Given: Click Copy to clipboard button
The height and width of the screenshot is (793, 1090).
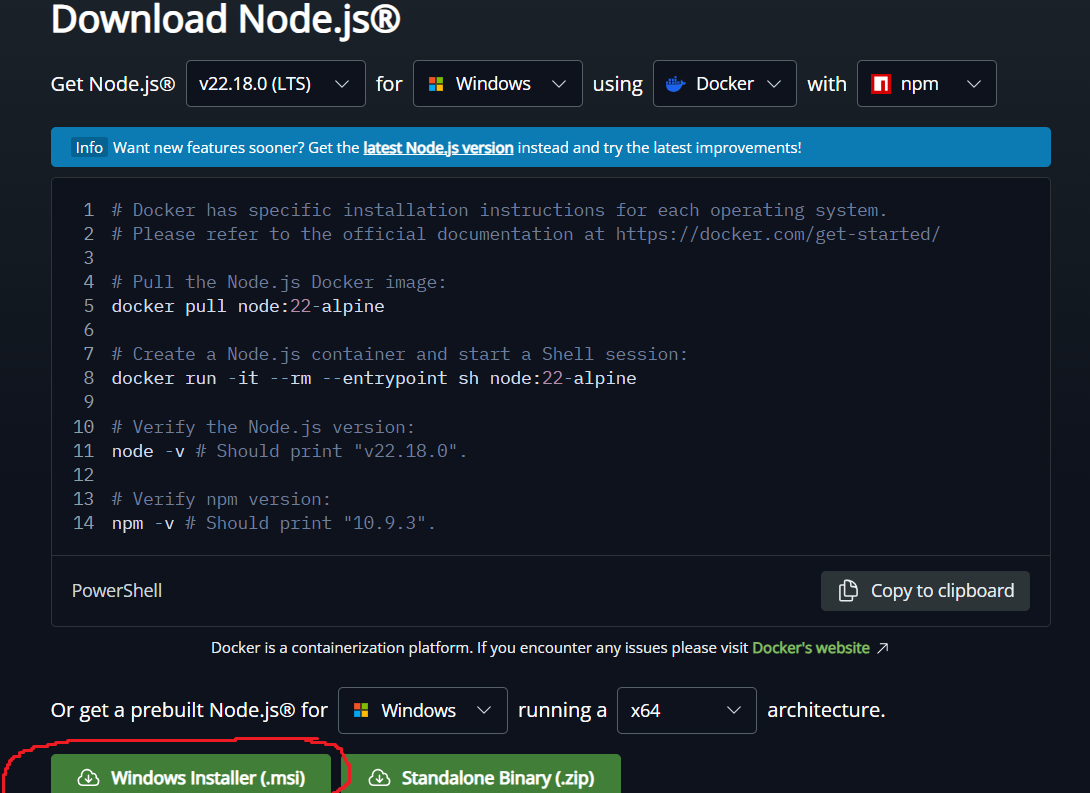Looking at the screenshot, I should 925,591.
